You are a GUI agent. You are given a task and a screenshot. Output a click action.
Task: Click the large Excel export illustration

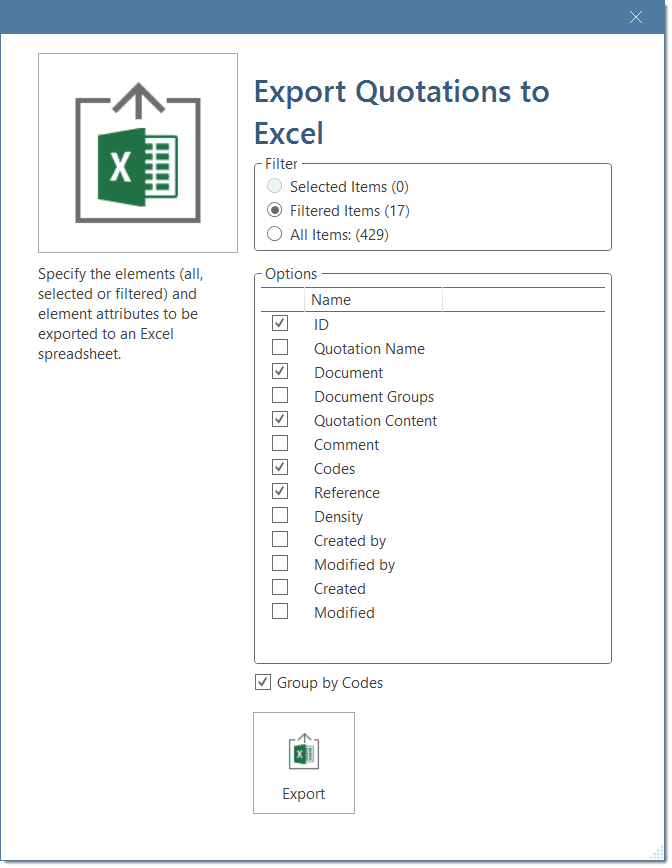click(138, 153)
